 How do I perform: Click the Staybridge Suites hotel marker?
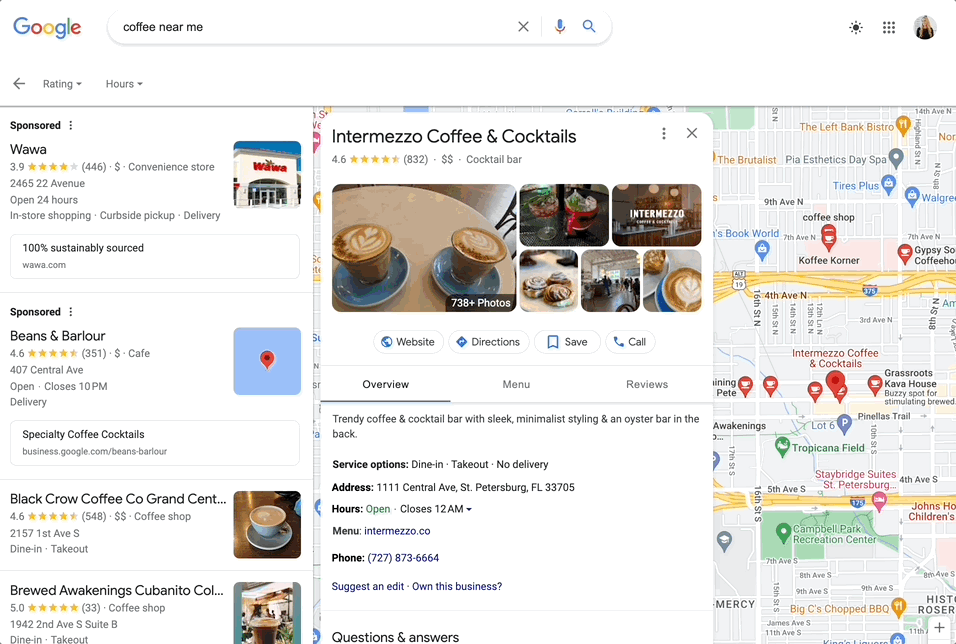coord(879,501)
